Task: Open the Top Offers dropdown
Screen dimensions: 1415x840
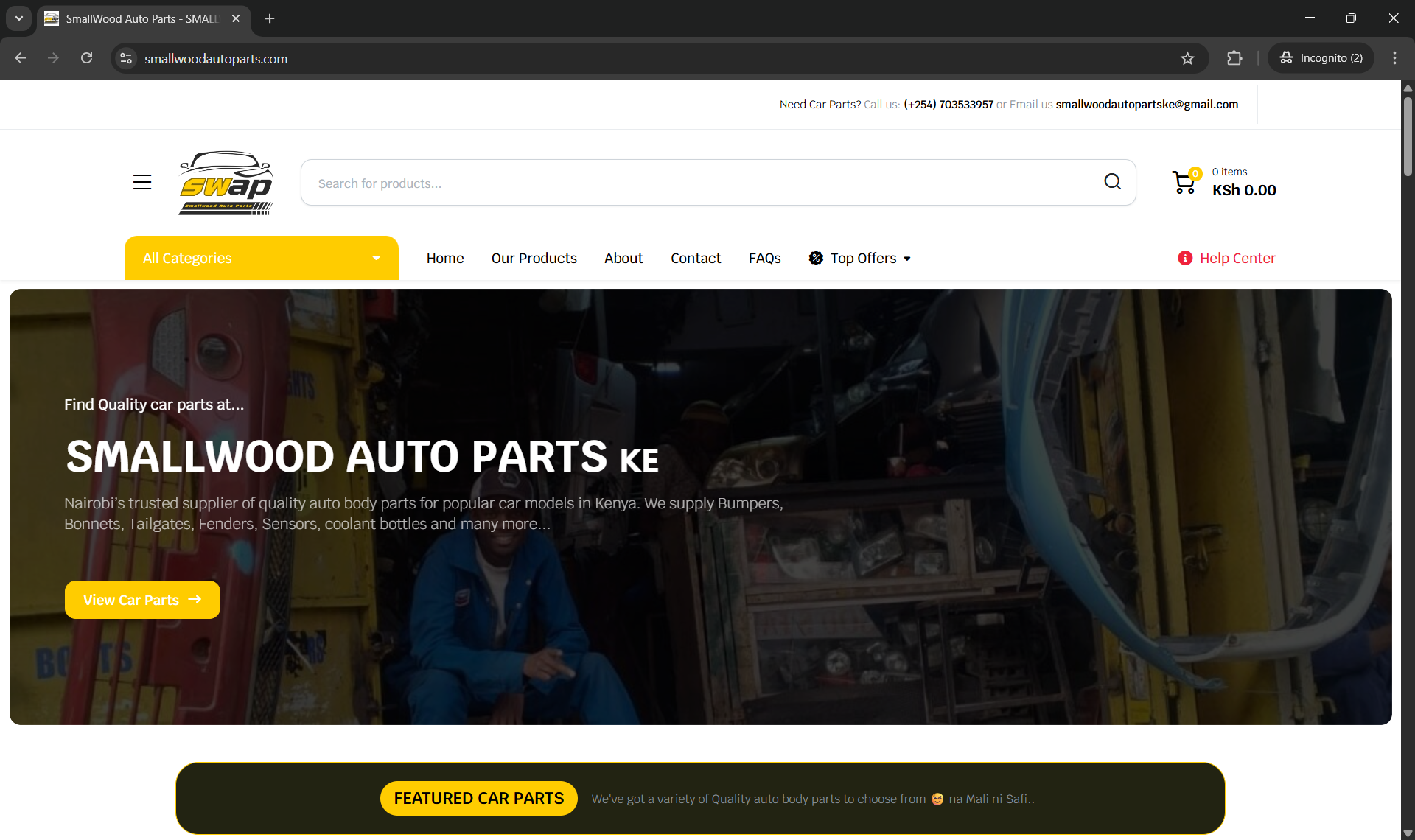Action: 868,258
